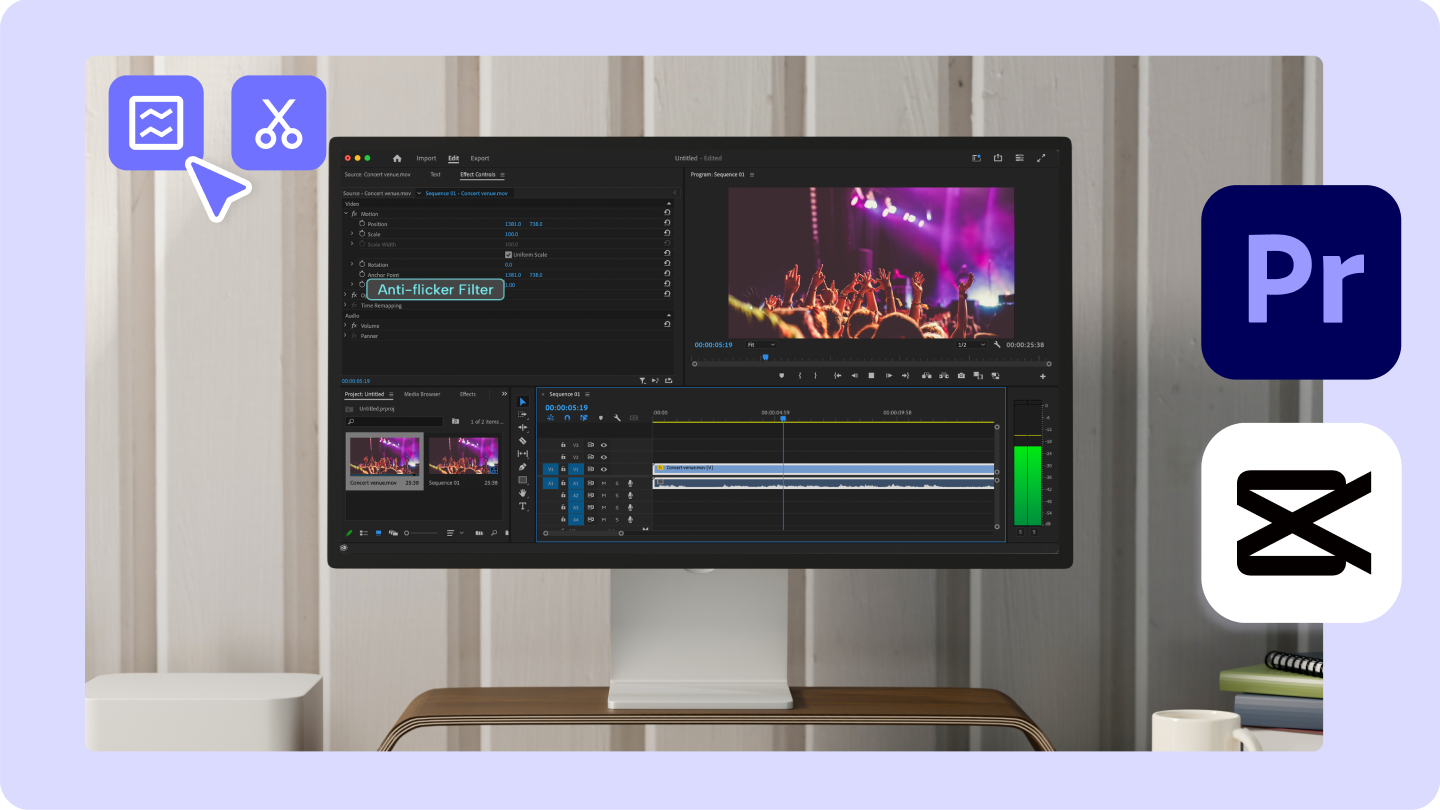Expand the Panner audio effect
The width and height of the screenshot is (1440, 810).
tap(346, 336)
